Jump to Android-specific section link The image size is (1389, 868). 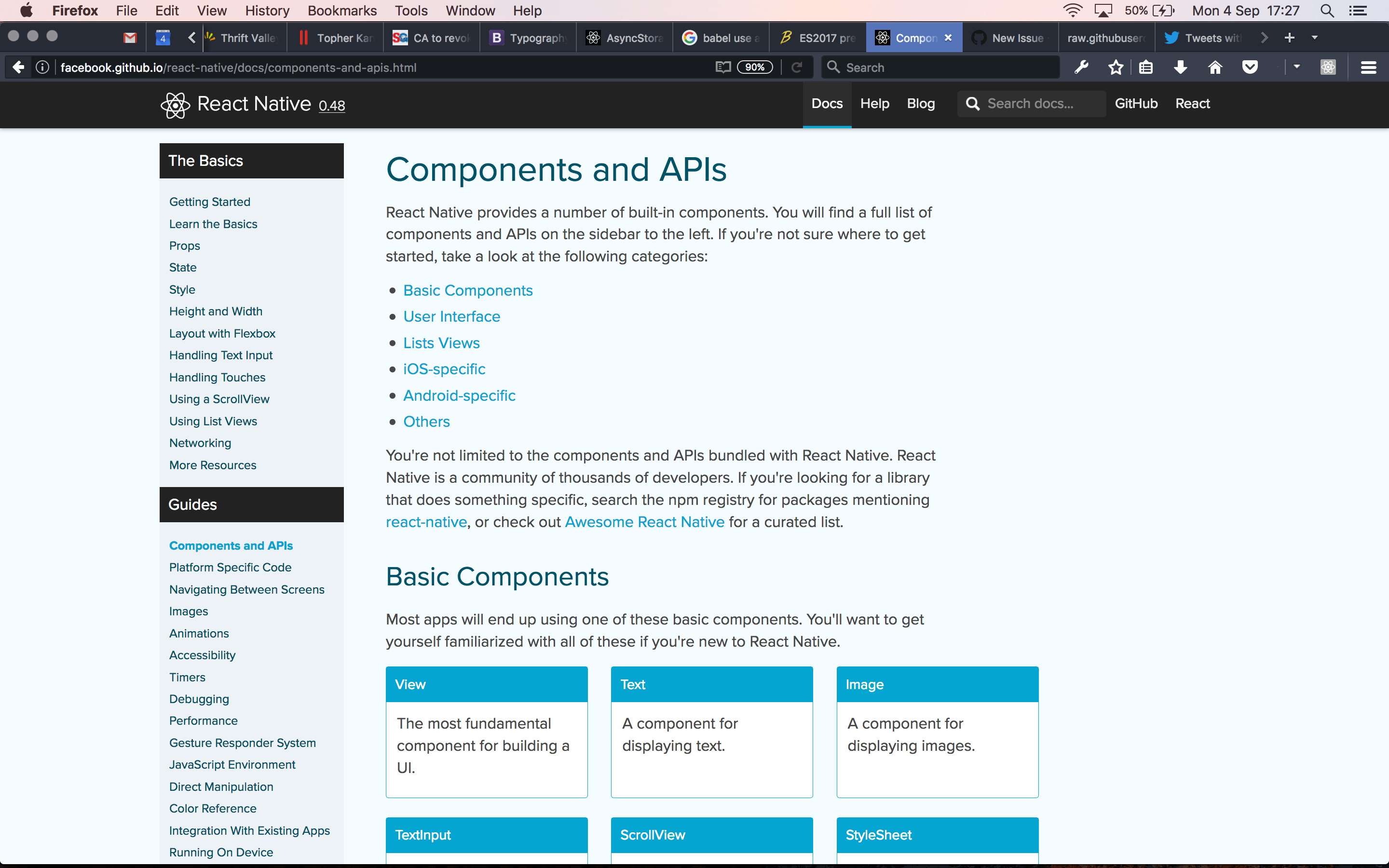click(459, 395)
